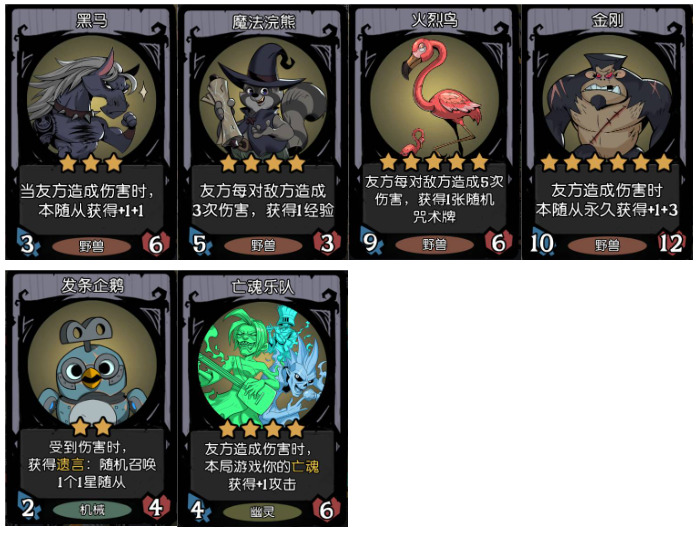Click the health heart 4 on 发条企鹅

156,508
